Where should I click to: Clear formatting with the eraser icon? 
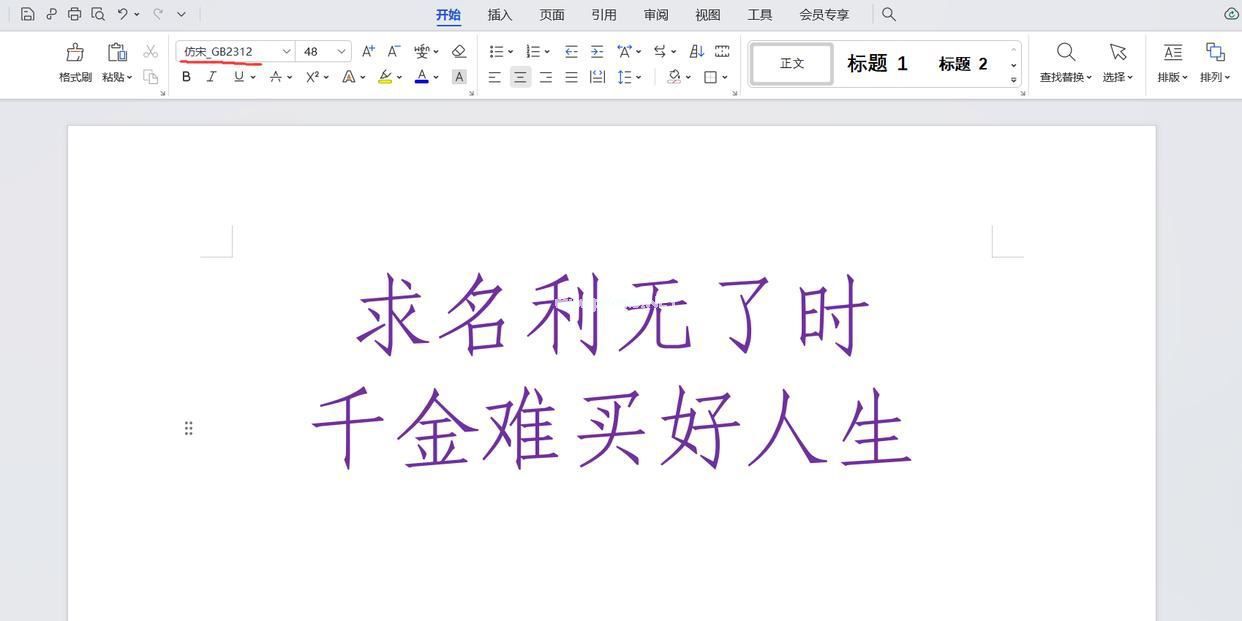click(459, 51)
